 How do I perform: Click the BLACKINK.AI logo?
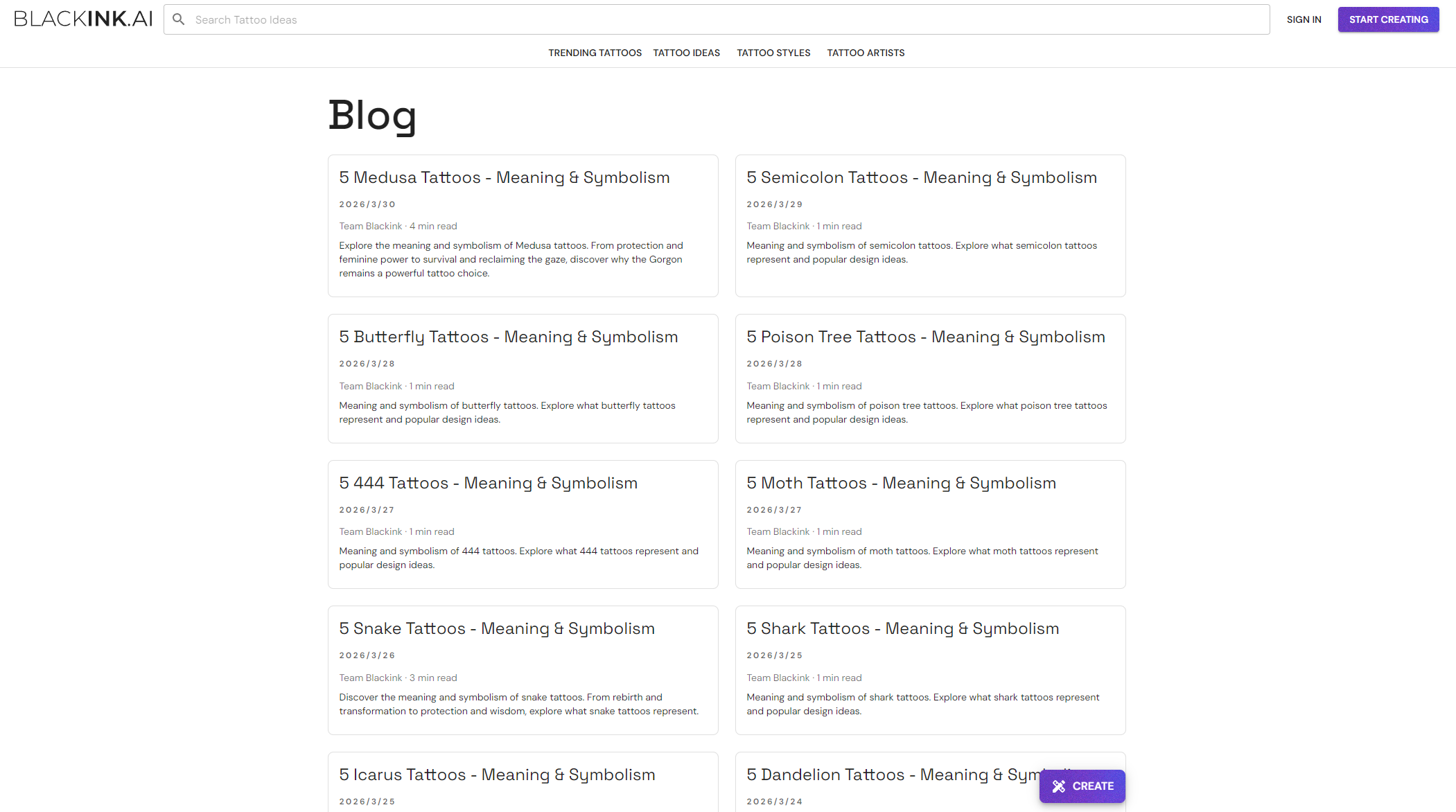(x=83, y=19)
